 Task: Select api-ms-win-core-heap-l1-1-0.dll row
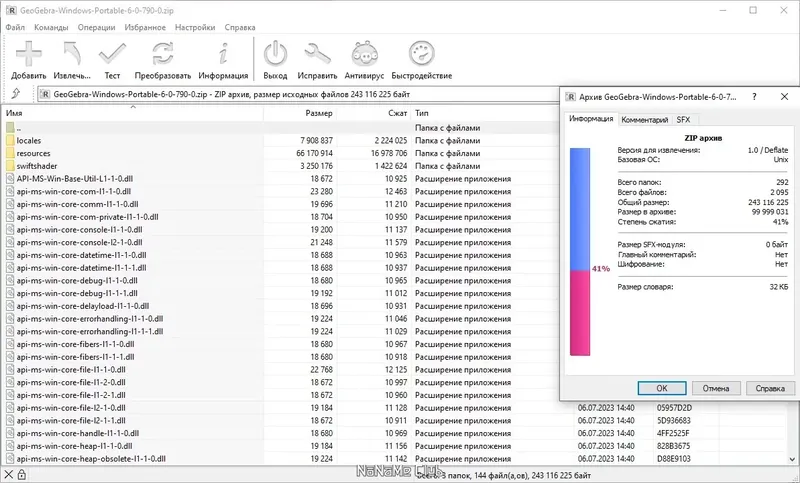[x=395, y=446]
